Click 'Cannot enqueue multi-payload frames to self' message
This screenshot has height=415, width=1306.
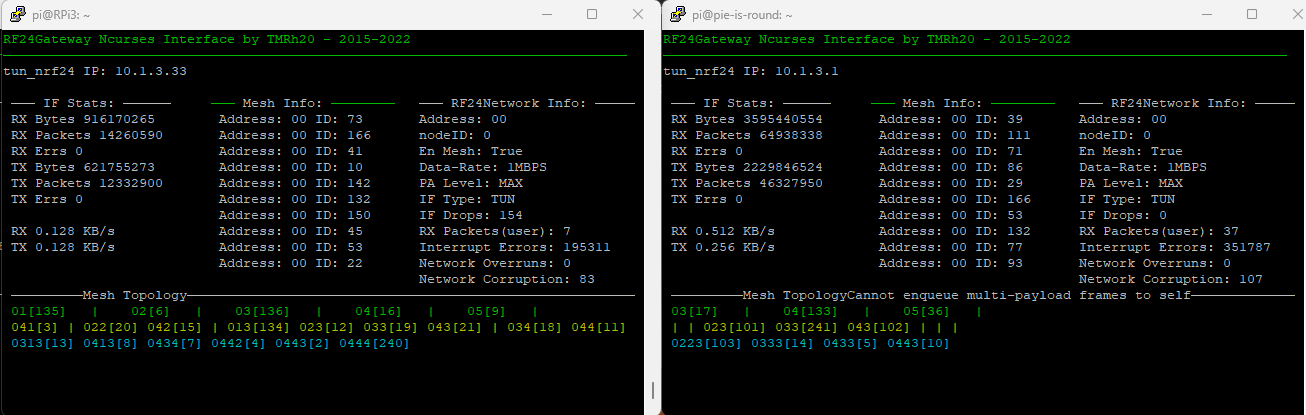point(1019,296)
